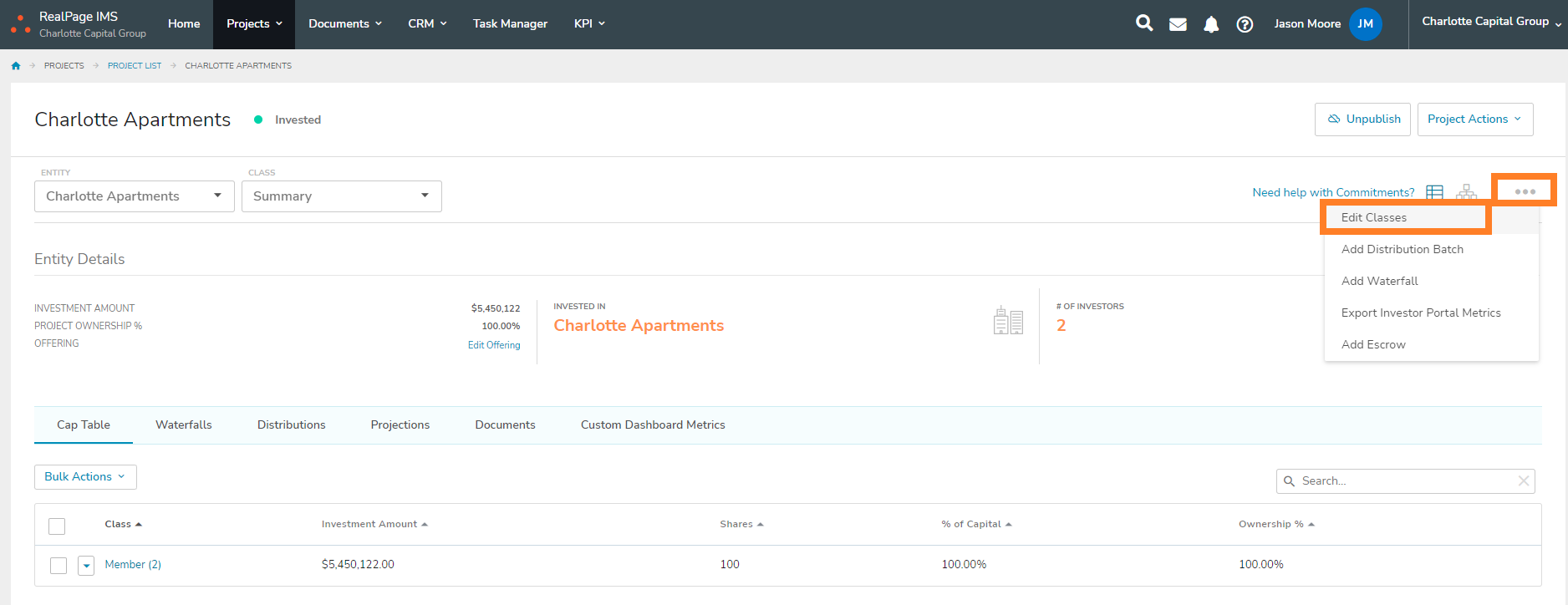Open the orange Charlotte Apartments invested-in link
1568x605 pixels.
coord(639,326)
